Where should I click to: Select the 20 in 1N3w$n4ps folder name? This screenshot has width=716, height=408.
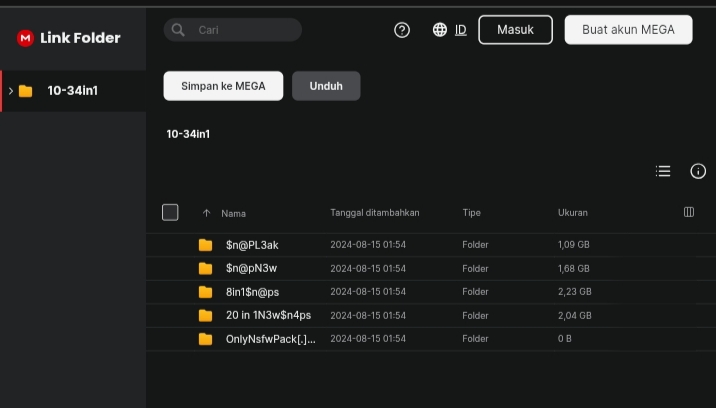(x=268, y=315)
